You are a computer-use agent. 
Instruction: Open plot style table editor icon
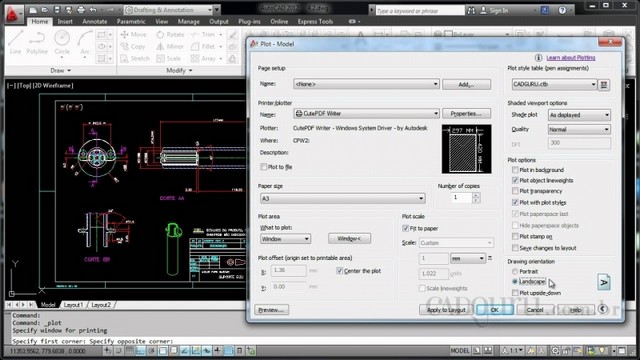pos(604,84)
